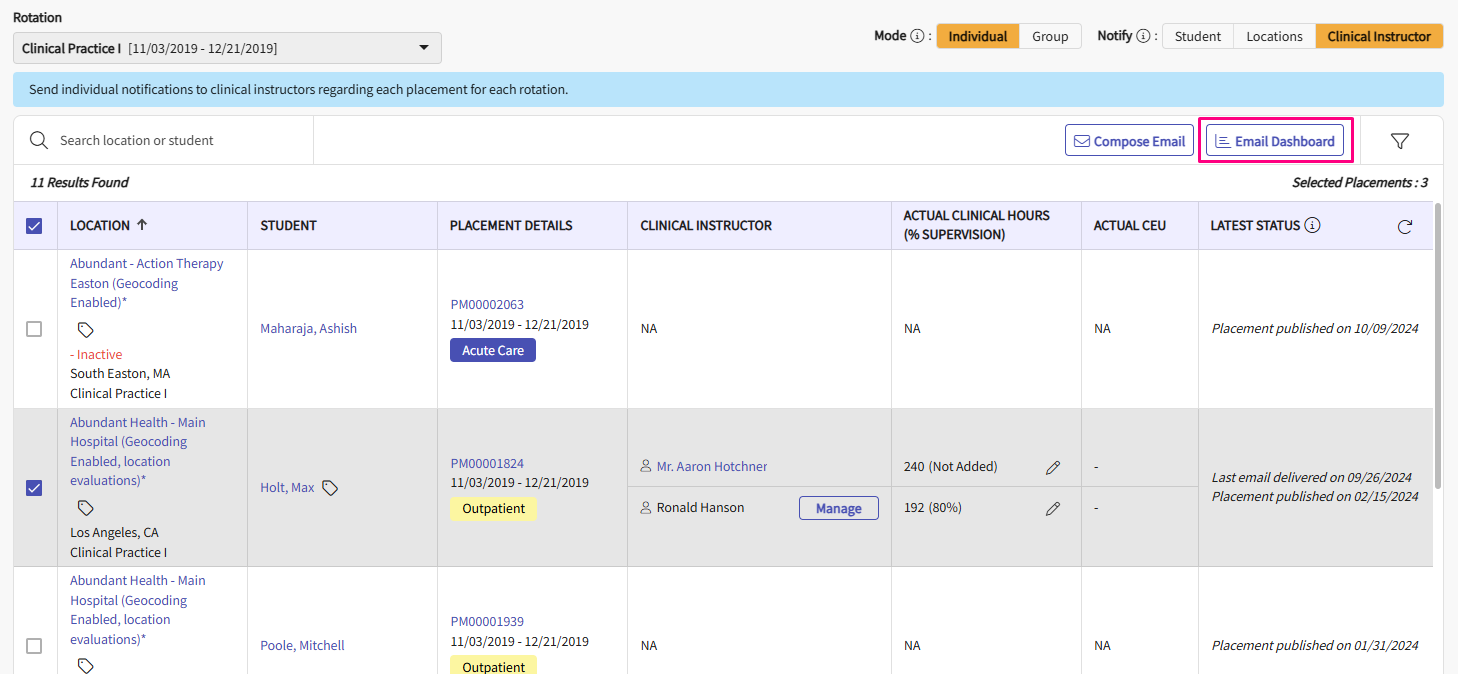The image size is (1458, 674).
Task: Click person icon beside Ronald Hanson
Action: pyautogui.click(x=646, y=507)
